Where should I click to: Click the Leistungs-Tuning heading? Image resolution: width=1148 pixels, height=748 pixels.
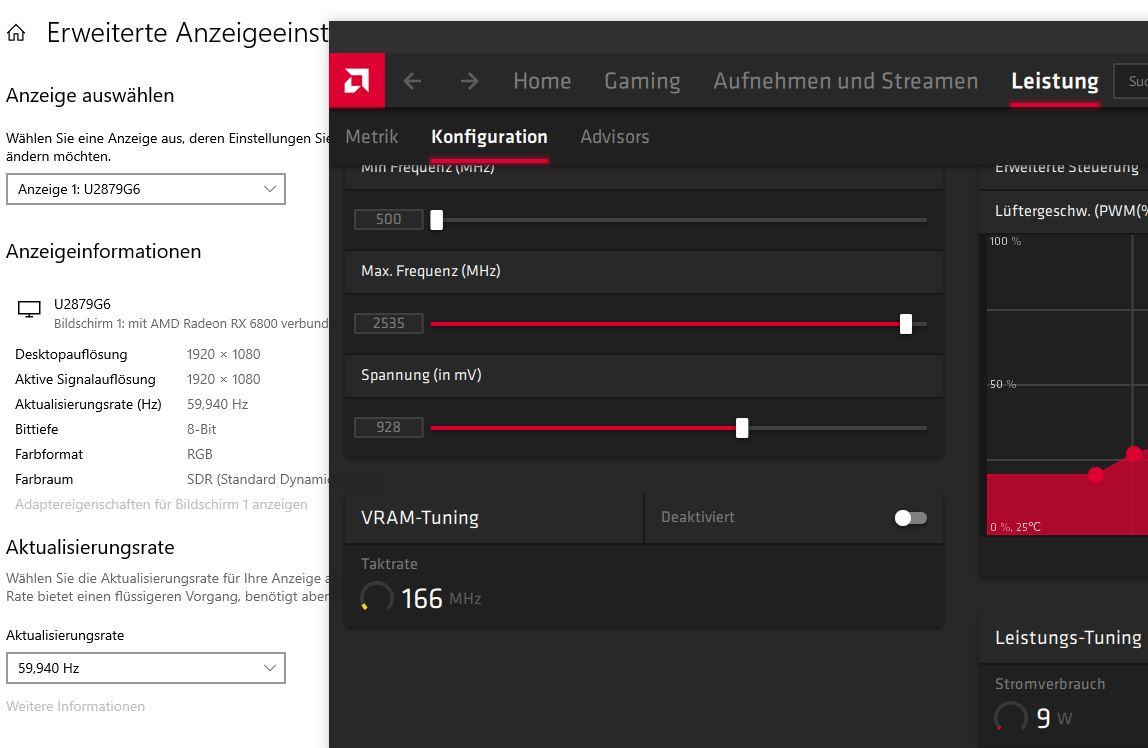pyautogui.click(x=1067, y=637)
